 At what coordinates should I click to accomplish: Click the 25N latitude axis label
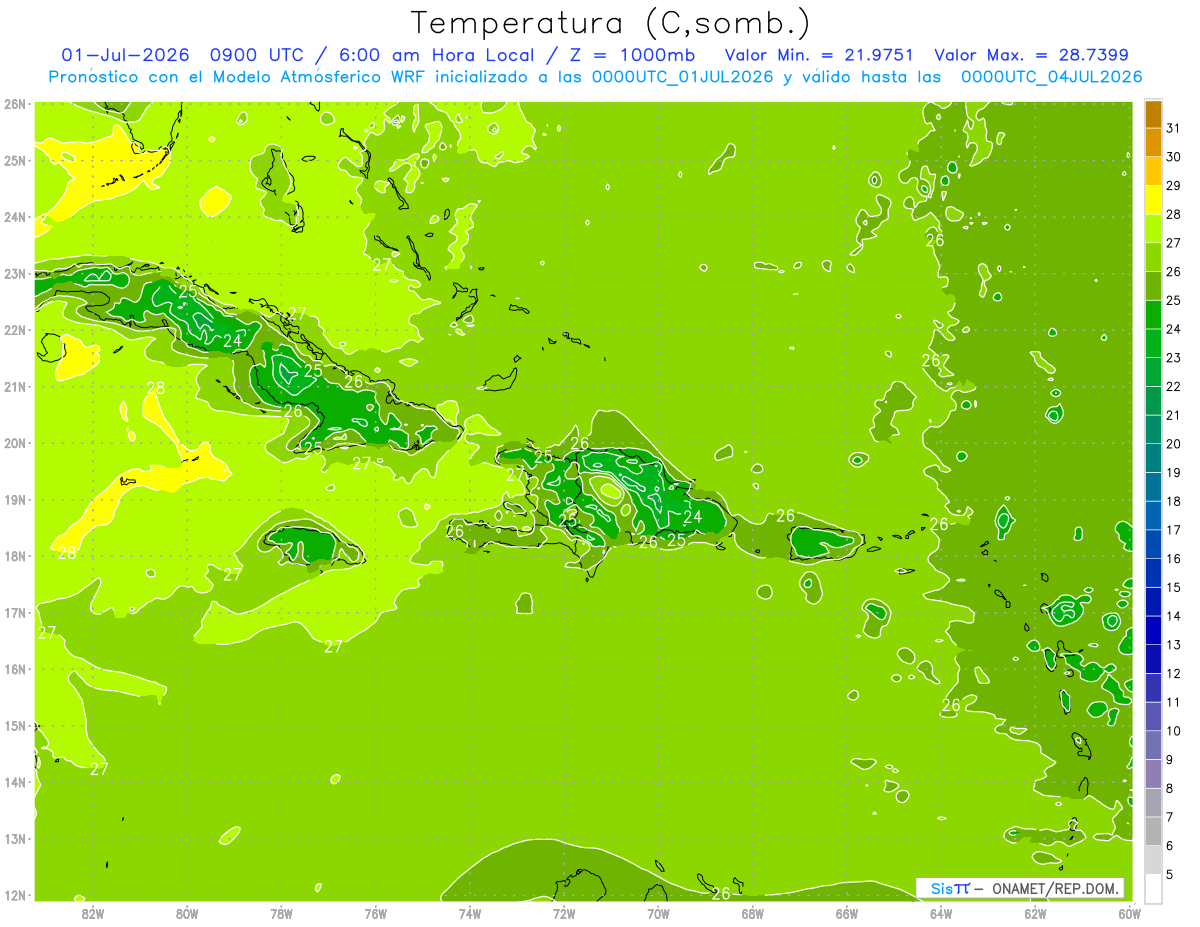coord(15,160)
